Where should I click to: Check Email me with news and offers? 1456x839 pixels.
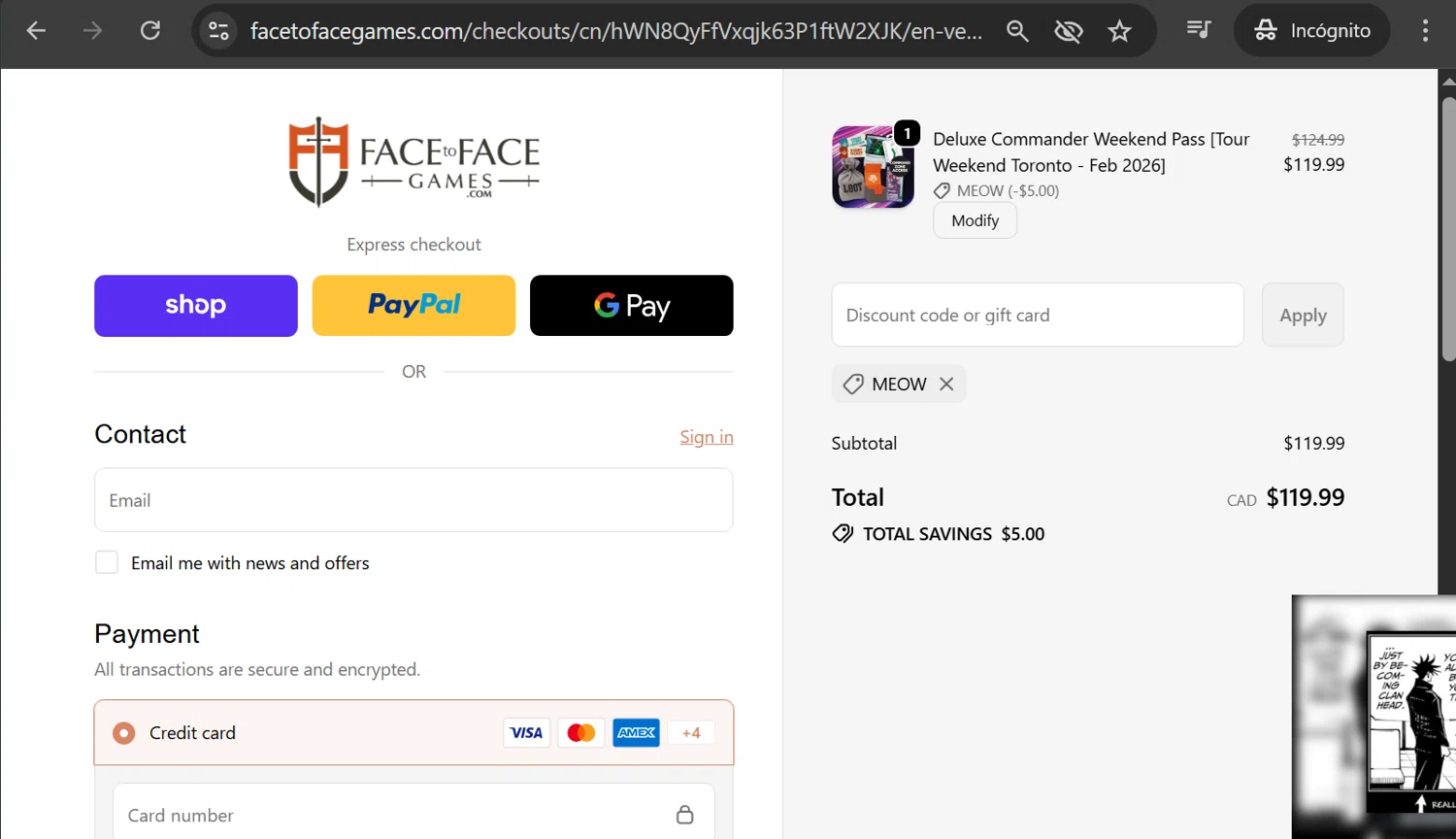[x=107, y=562]
